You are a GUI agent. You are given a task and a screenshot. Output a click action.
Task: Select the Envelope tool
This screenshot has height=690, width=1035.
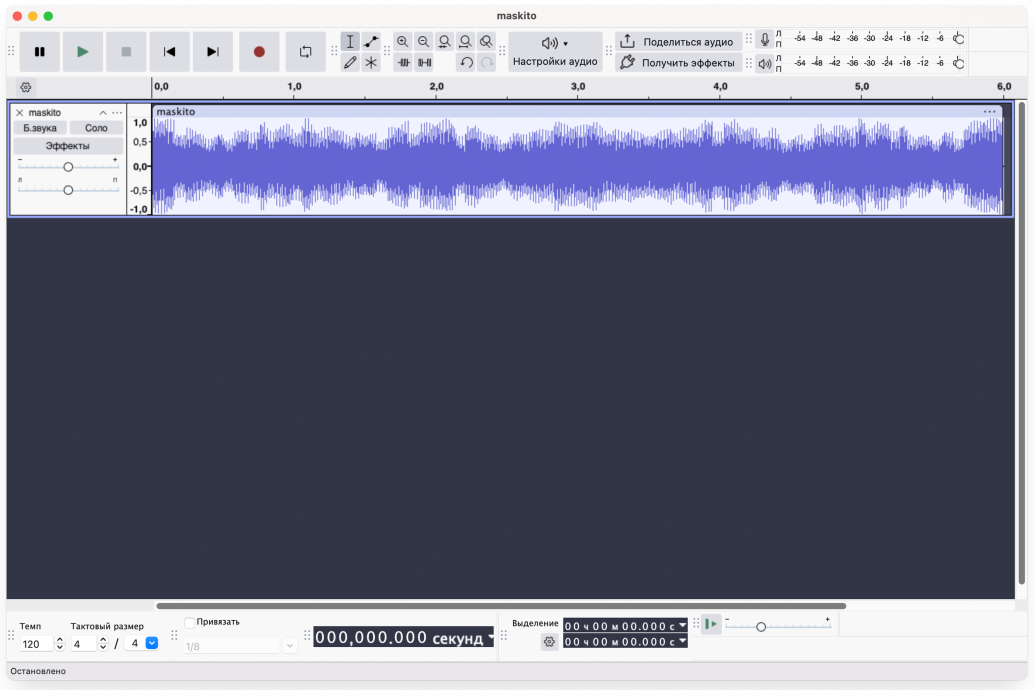pos(371,42)
